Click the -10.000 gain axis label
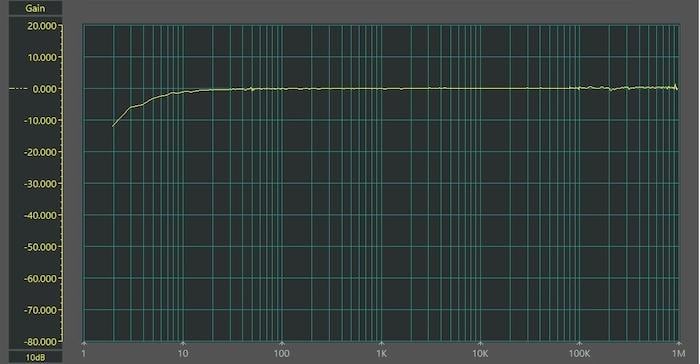 point(41,121)
